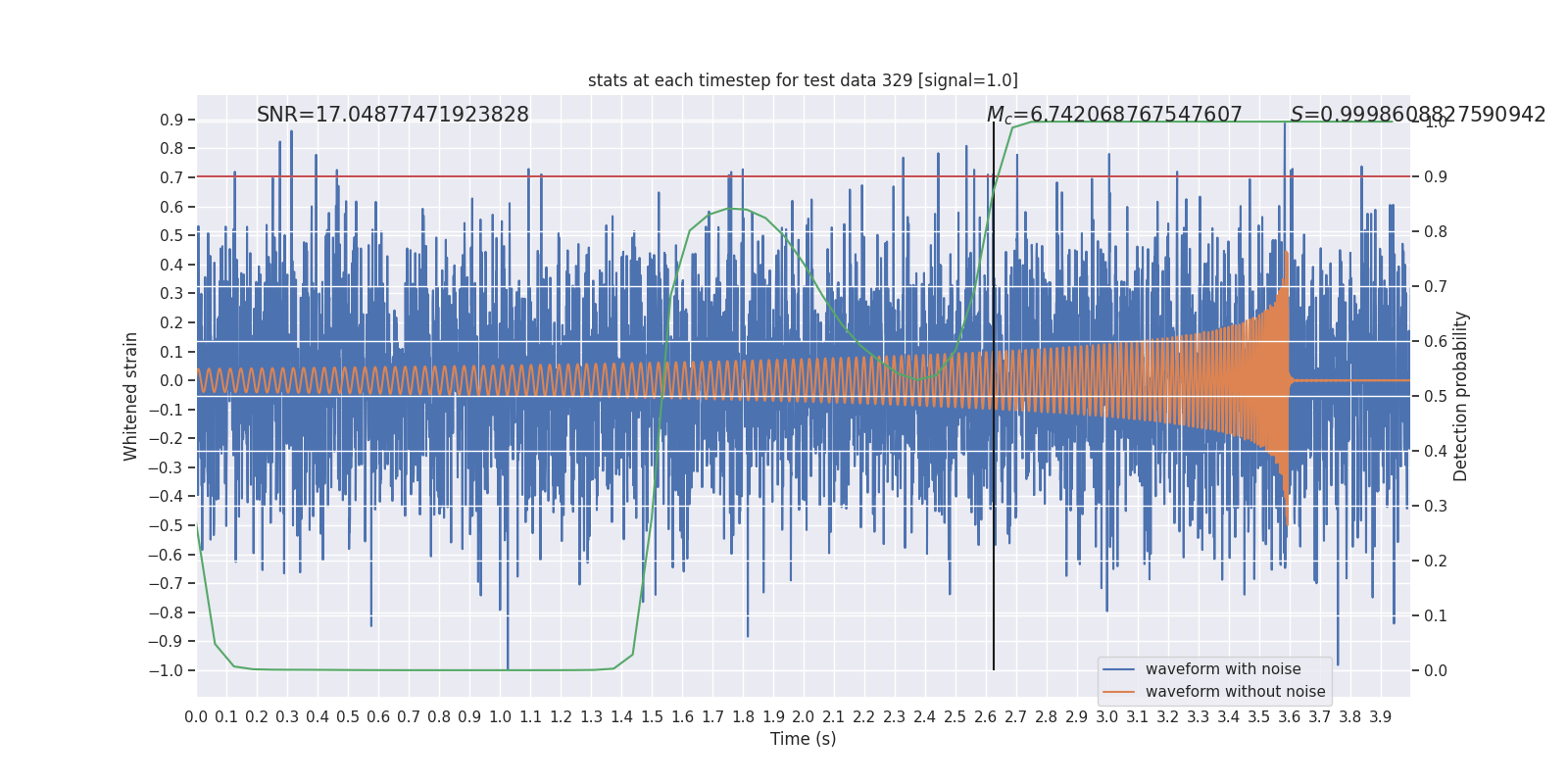Click the 1.0 tick on the time axis

tap(500, 717)
